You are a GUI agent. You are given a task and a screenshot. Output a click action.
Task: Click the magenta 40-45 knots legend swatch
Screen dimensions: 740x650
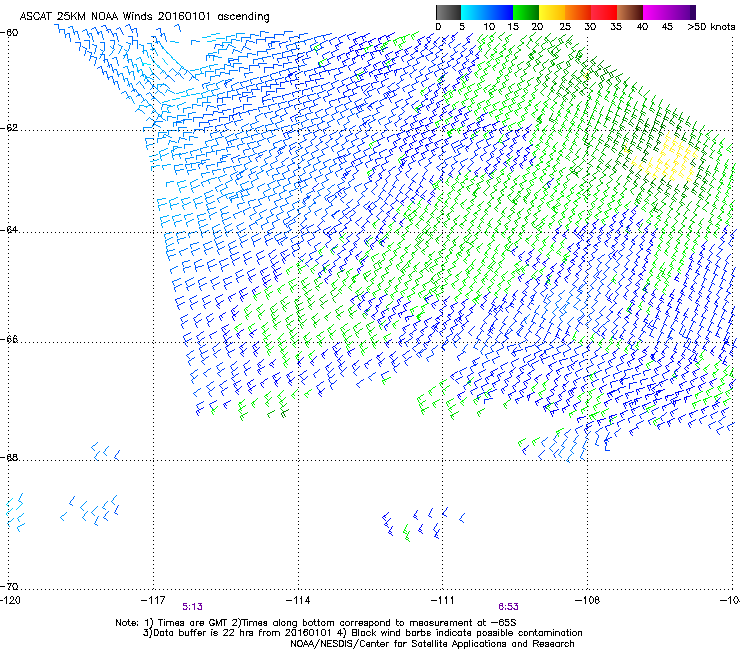pos(656,12)
